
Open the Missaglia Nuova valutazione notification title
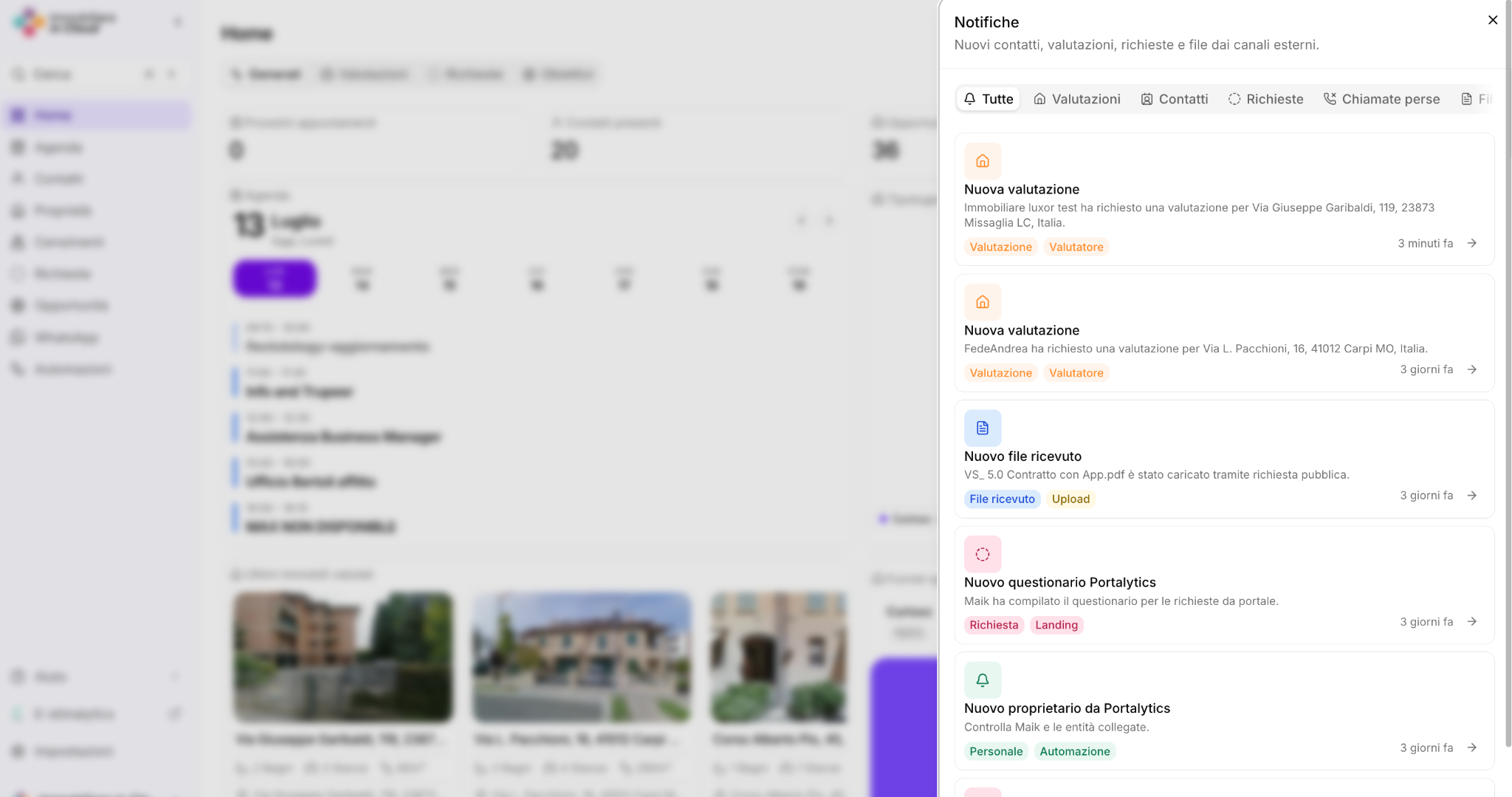[1022, 189]
